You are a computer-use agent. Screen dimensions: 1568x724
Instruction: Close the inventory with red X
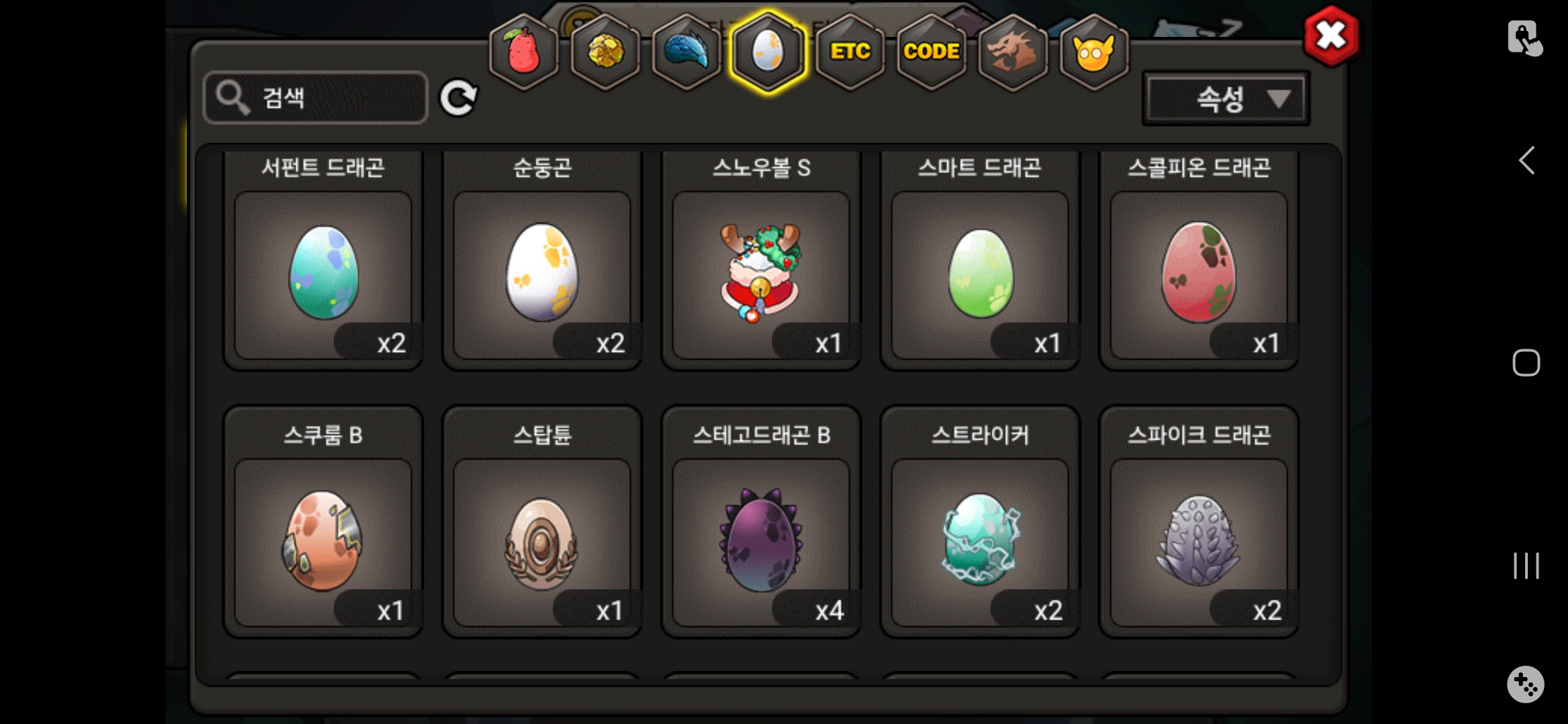(x=1331, y=36)
